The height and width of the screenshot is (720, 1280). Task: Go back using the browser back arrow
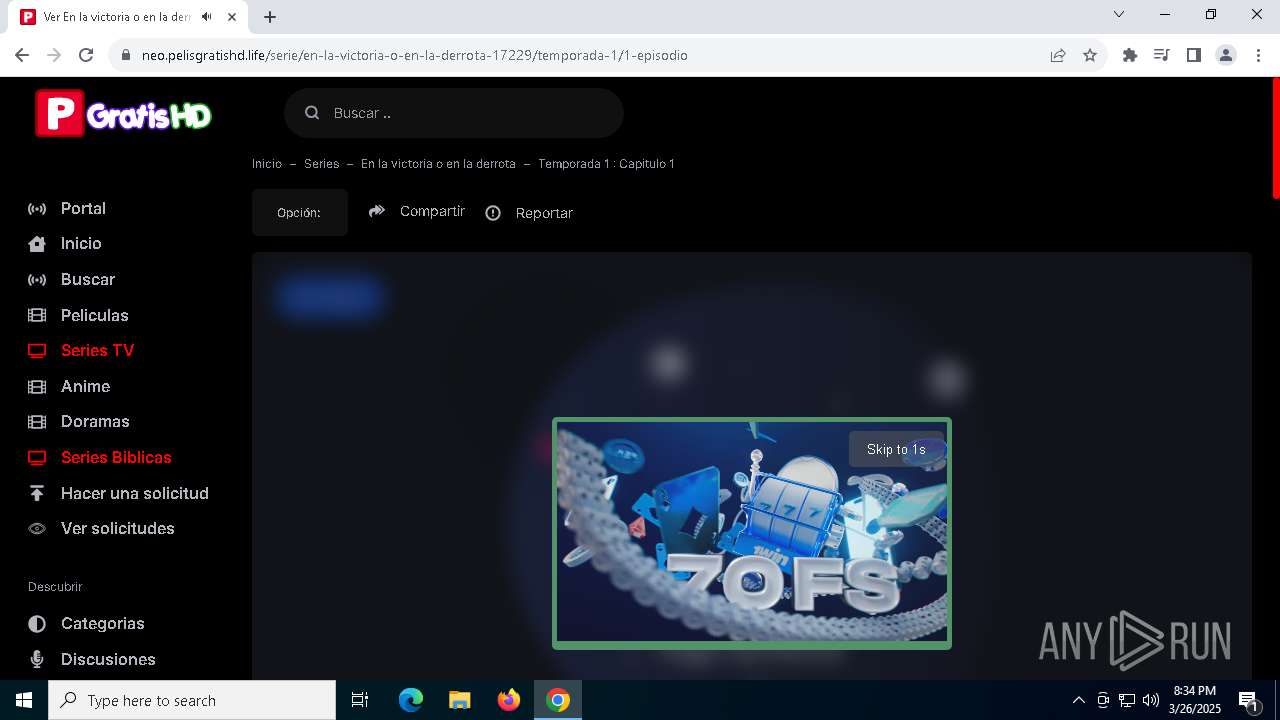[x=22, y=55]
